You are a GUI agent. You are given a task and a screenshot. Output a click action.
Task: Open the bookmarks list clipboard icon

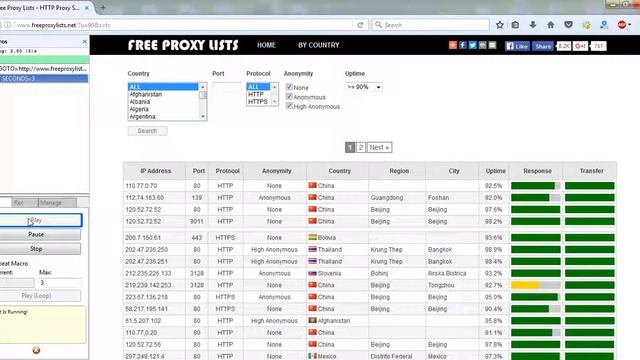click(516, 25)
